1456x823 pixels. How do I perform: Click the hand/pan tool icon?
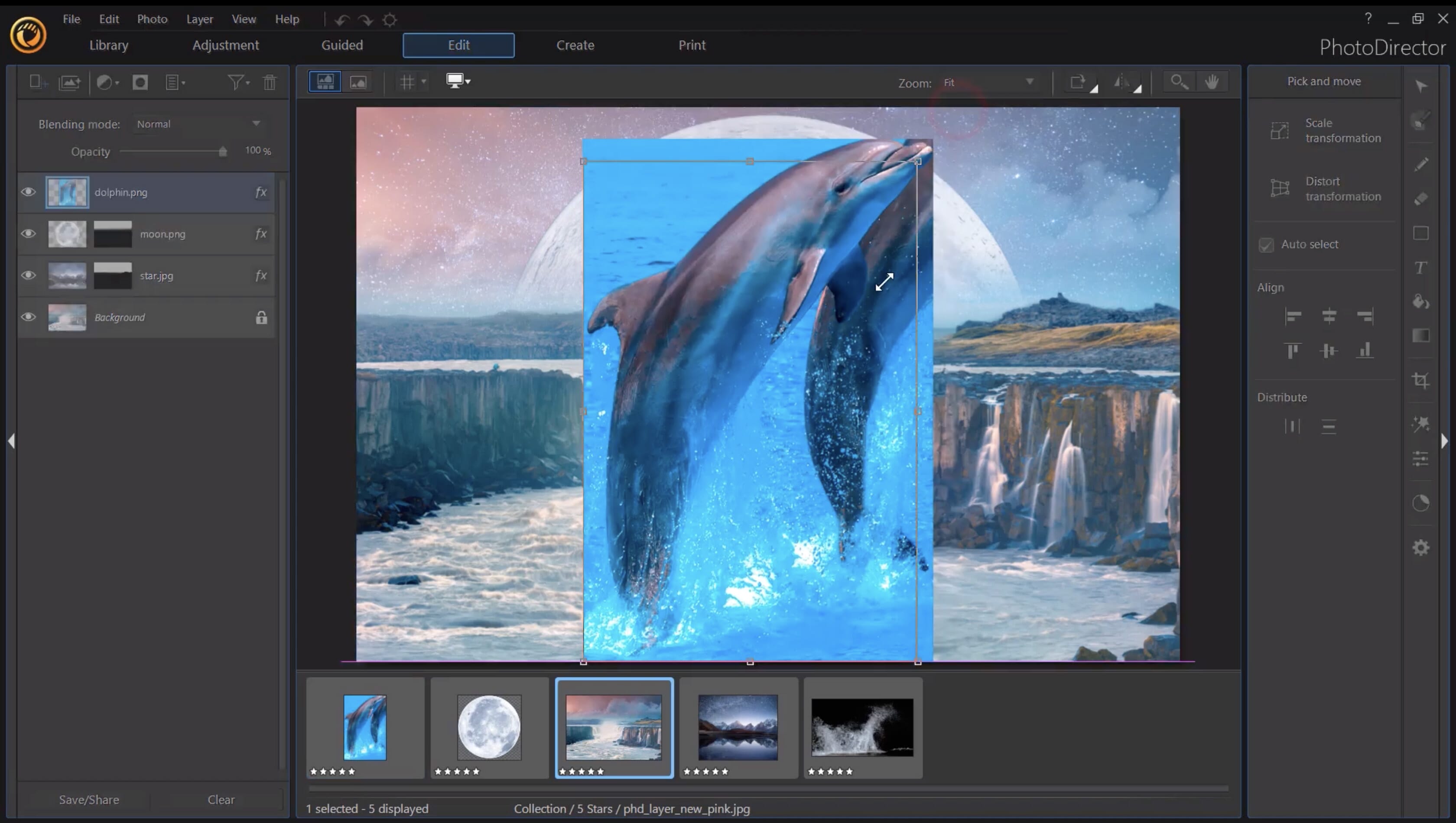[1212, 82]
